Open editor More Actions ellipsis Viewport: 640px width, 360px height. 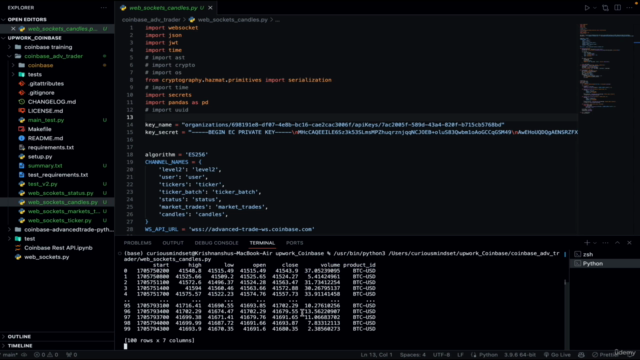pos(629,8)
